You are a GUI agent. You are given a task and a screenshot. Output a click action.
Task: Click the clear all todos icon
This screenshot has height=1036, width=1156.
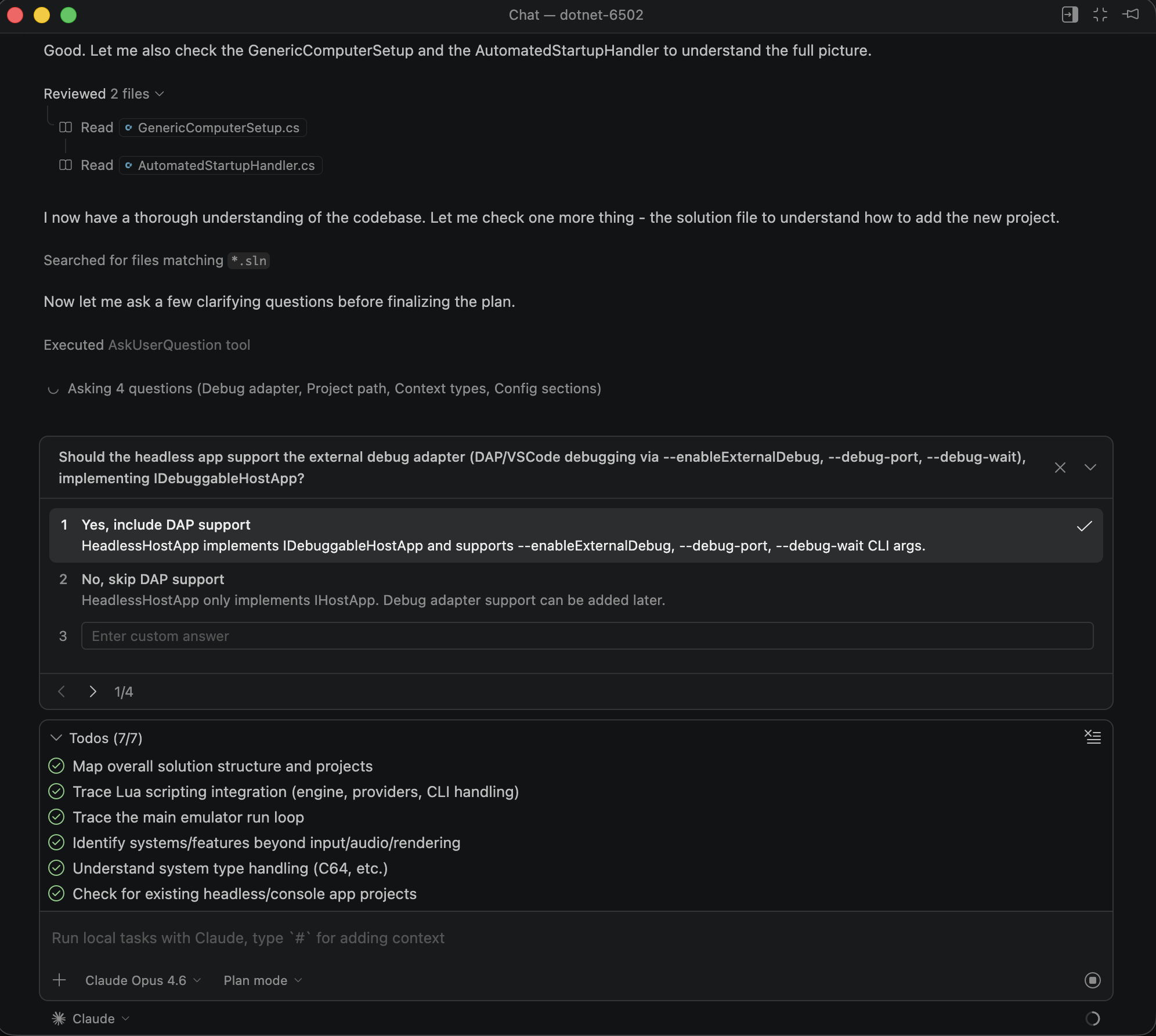click(1093, 737)
